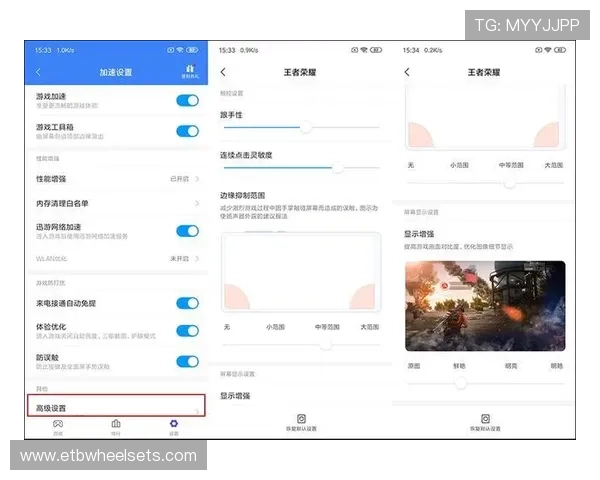Turn off the 游戏工具箱 switch
Screen dimensions: 600x480
pyautogui.click(x=188, y=131)
